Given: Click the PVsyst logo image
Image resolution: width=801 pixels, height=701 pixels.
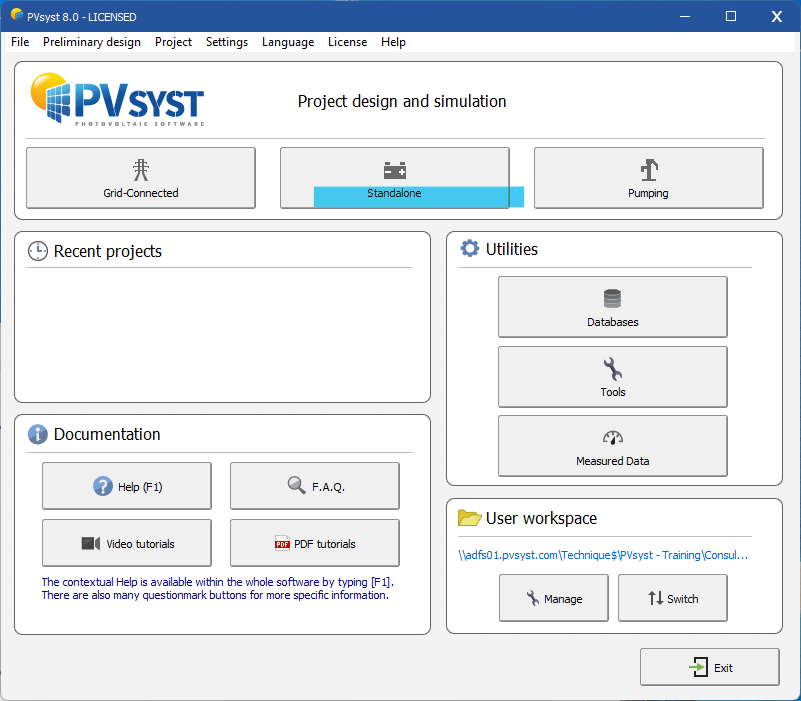Looking at the screenshot, I should pyautogui.click(x=117, y=99).
